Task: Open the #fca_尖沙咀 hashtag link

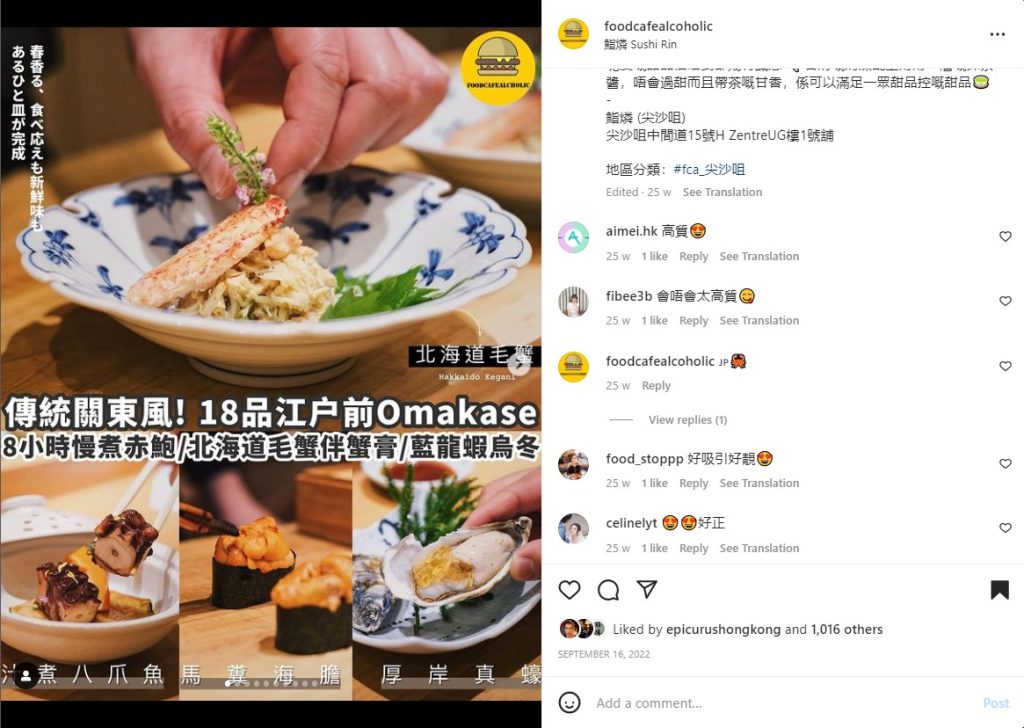Action: coord(709,170)
